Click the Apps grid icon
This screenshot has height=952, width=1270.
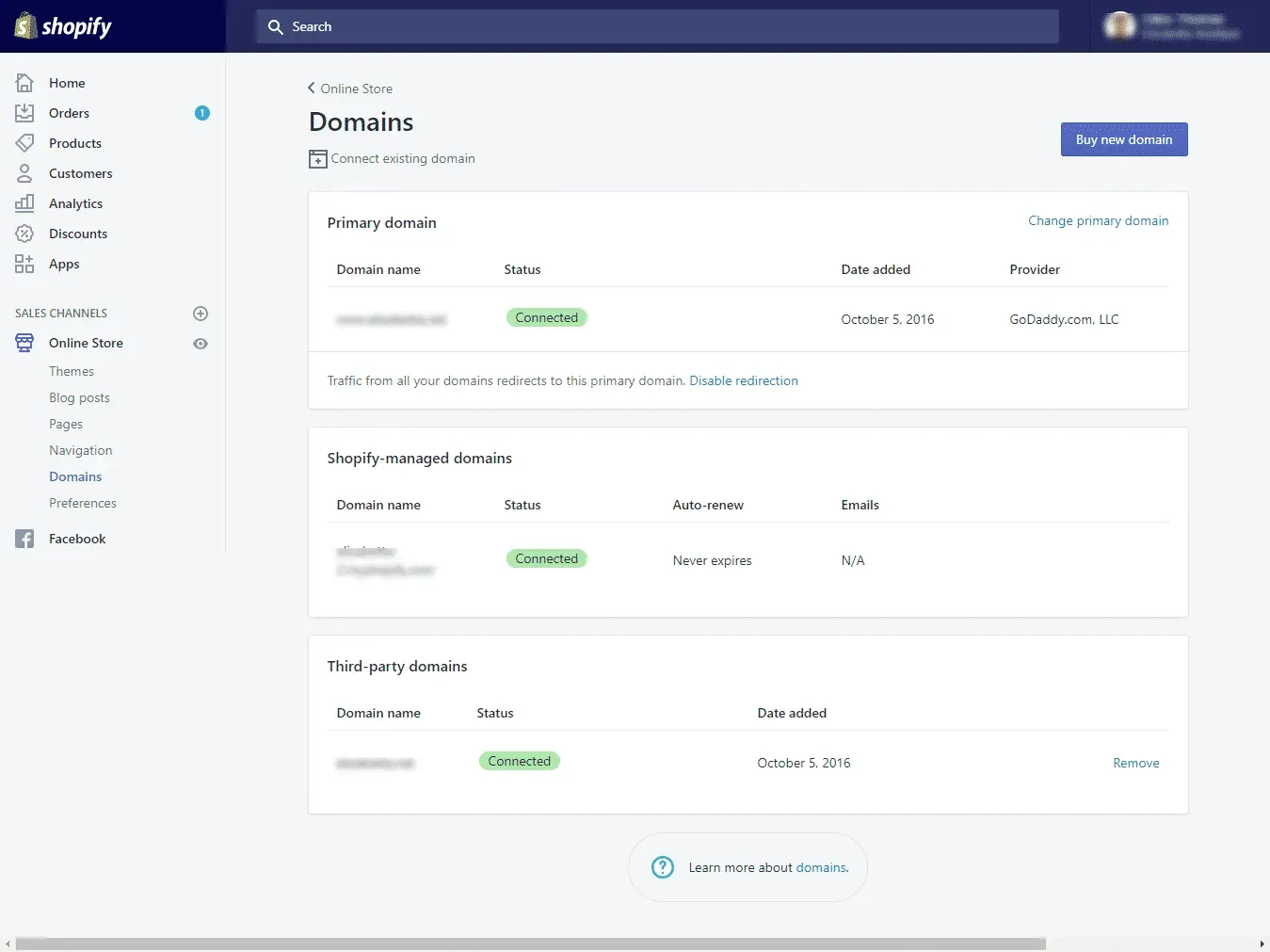pyautogui.click(x=24, y=264)
